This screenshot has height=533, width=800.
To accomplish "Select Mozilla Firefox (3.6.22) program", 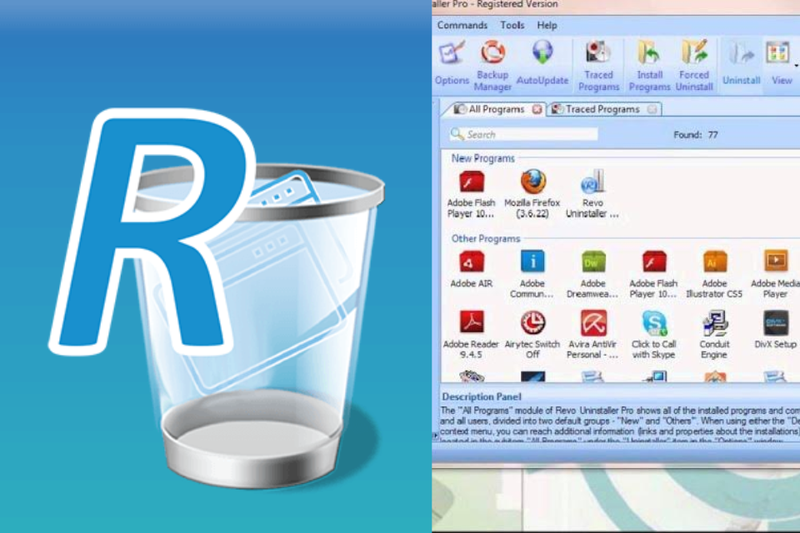I will 532,194.
